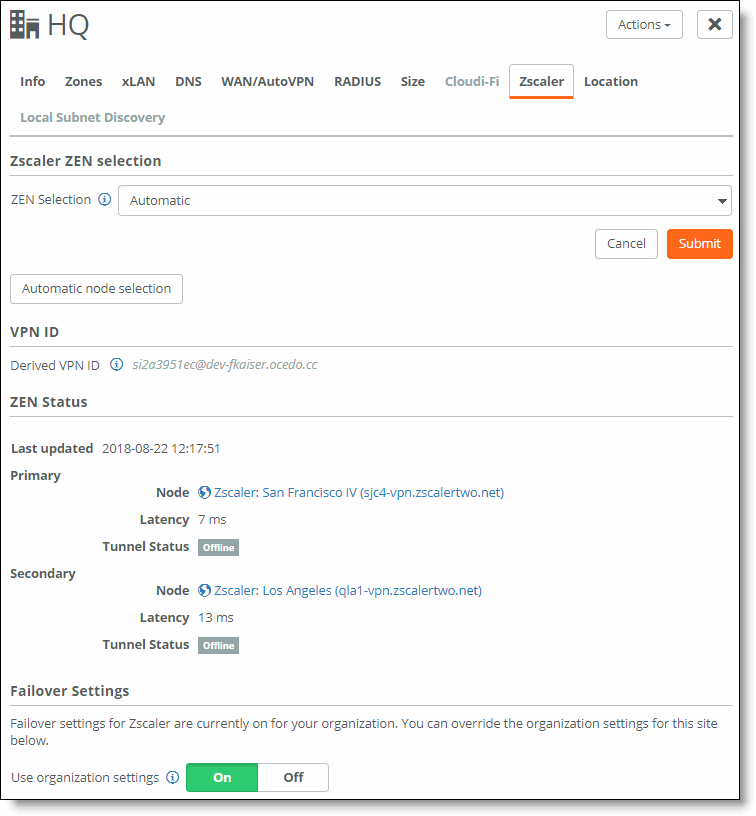This screenshot has width=756, height=816.
Task: Submit the ZEN selection
Action: [699, 244]
